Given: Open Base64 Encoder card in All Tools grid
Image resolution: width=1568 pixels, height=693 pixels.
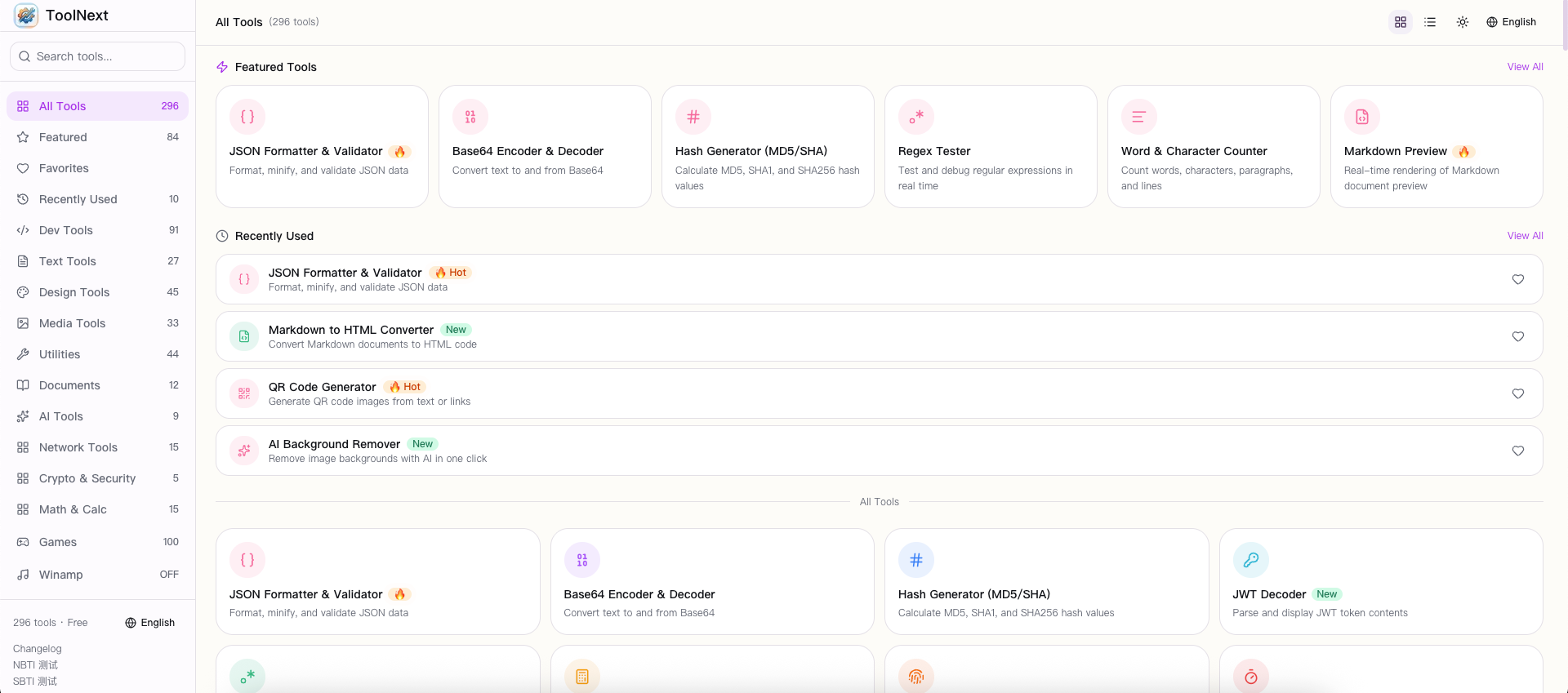Looking at the screenshot, I should (712, 581).
